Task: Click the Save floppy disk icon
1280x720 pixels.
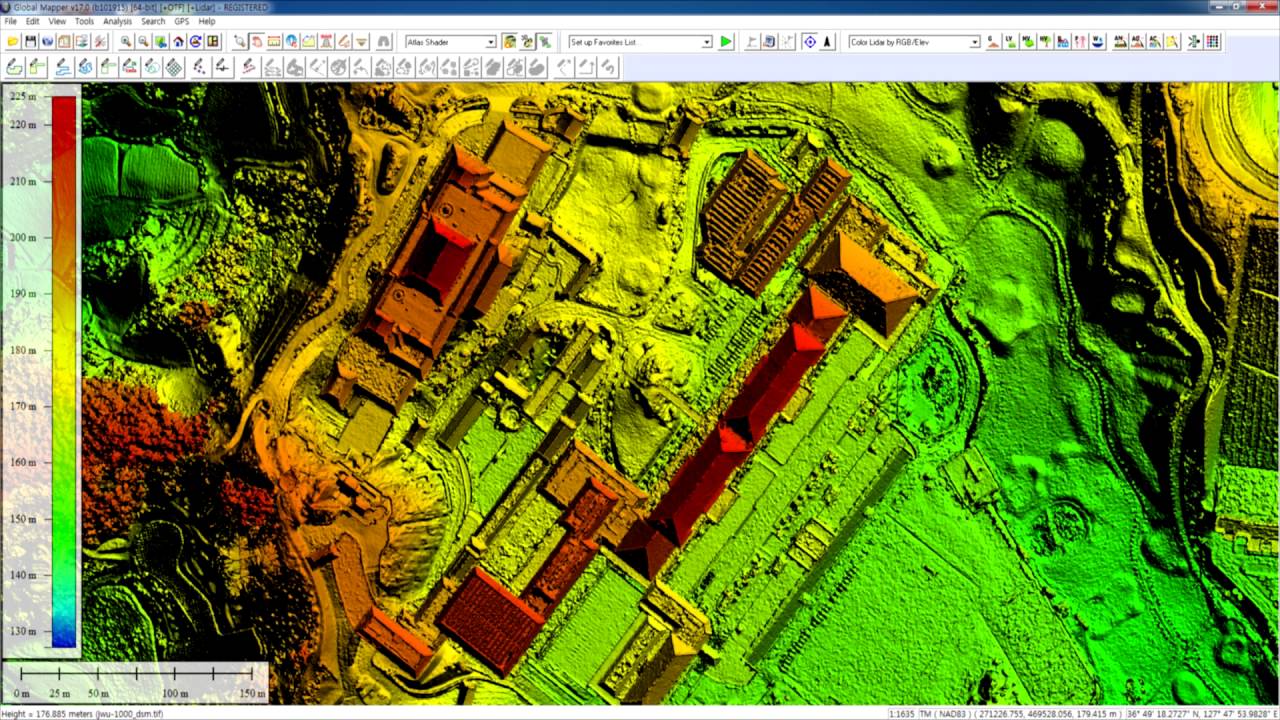Action: tap(30, 42)
